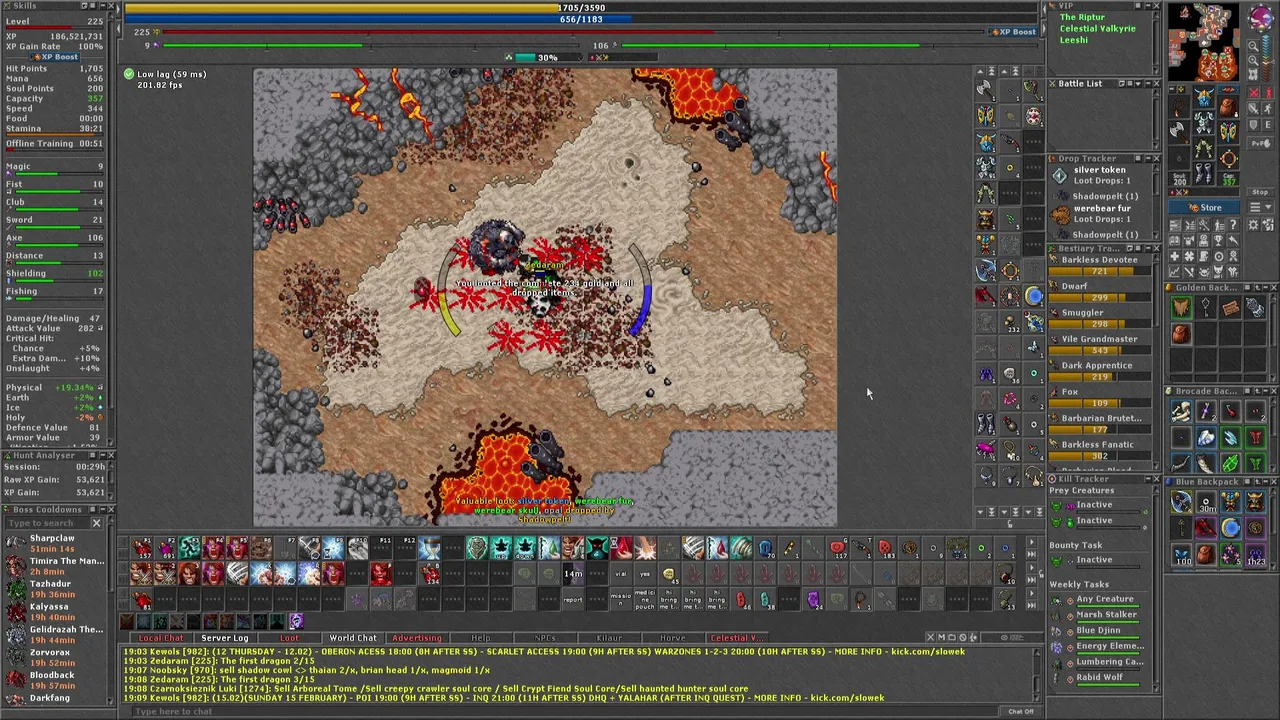The image size is (1280, 720).
Task: Clear the Boss Cooldowns search field
Action: pyautogui.click(x=97, y=523)
